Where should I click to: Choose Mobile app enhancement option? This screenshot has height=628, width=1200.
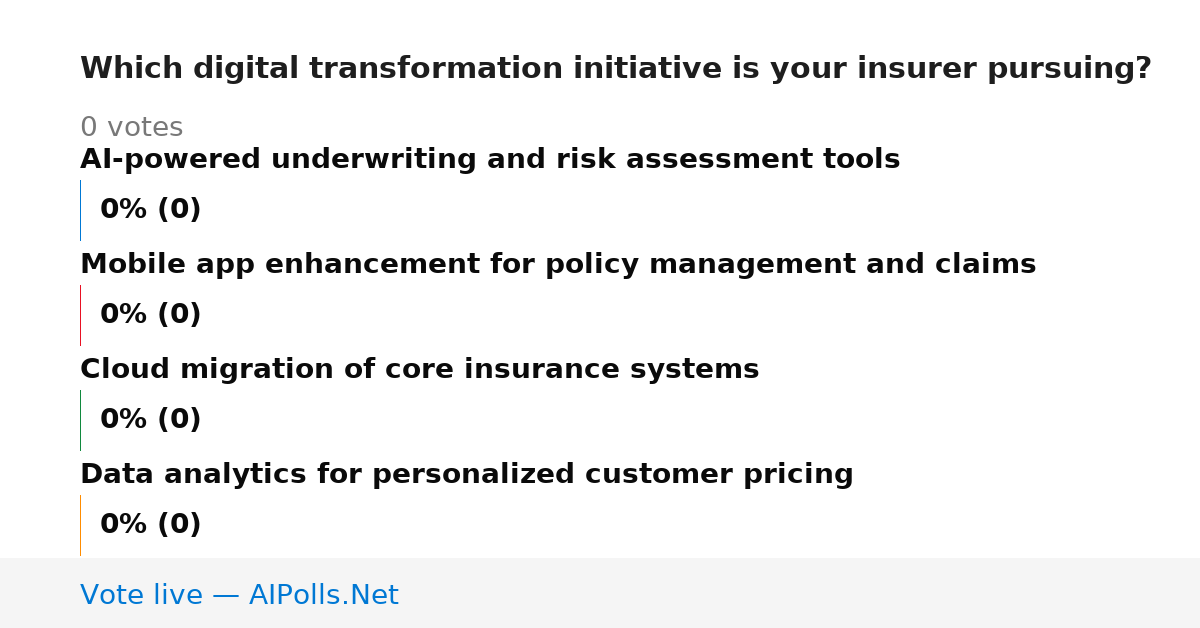[558, 265]
